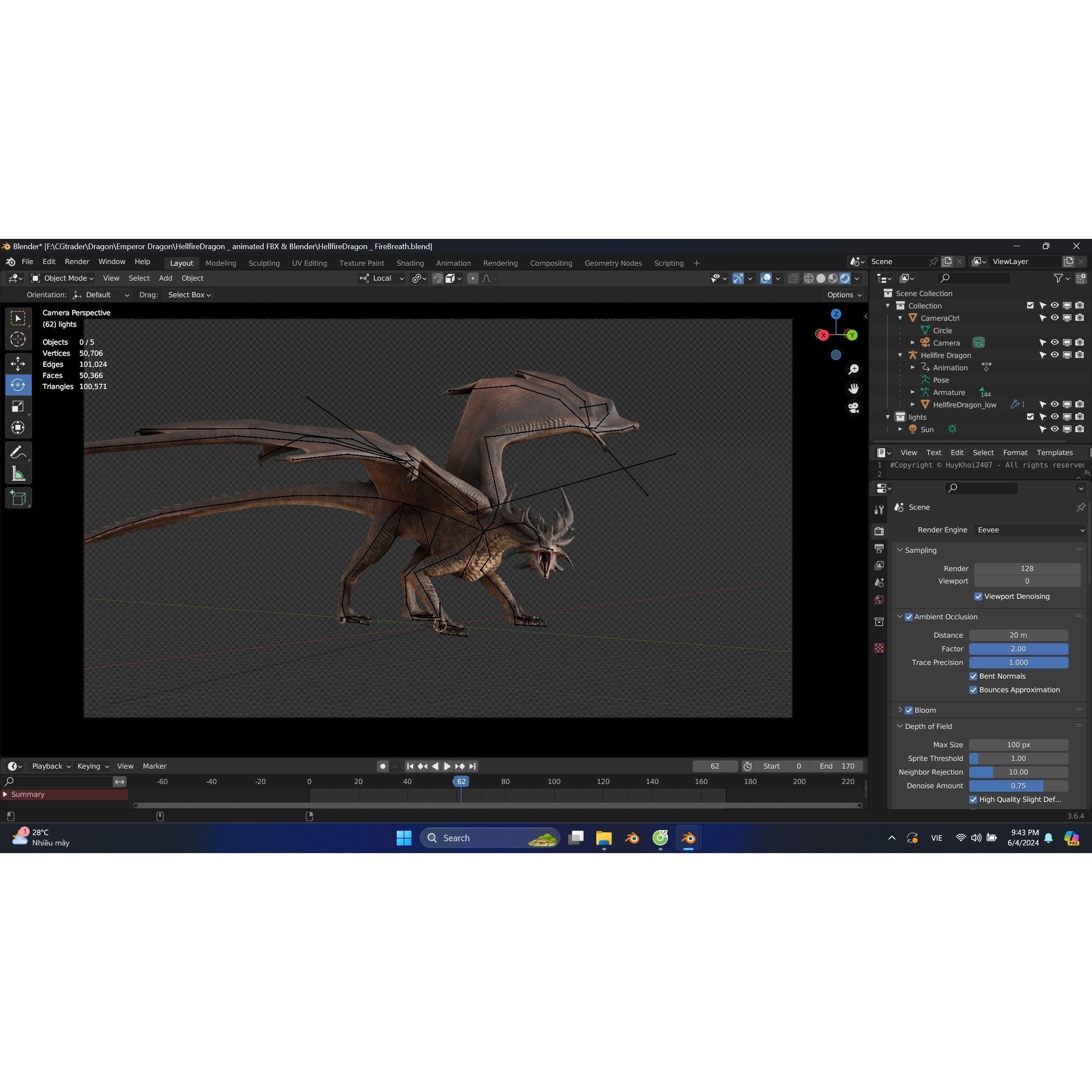
Task: Expand the Armature tree item
Action: point(913,392)
